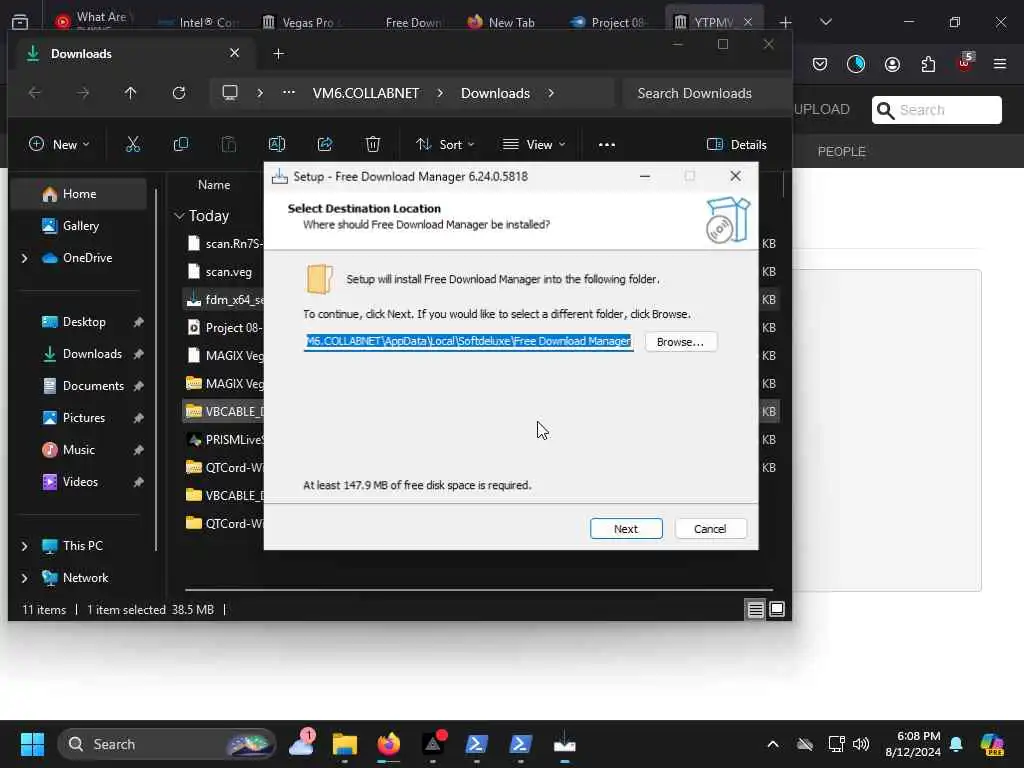1024x768 pixels.
Task: Switch to details list view icon
Action: pyautogui.click(x=755, y=609)
